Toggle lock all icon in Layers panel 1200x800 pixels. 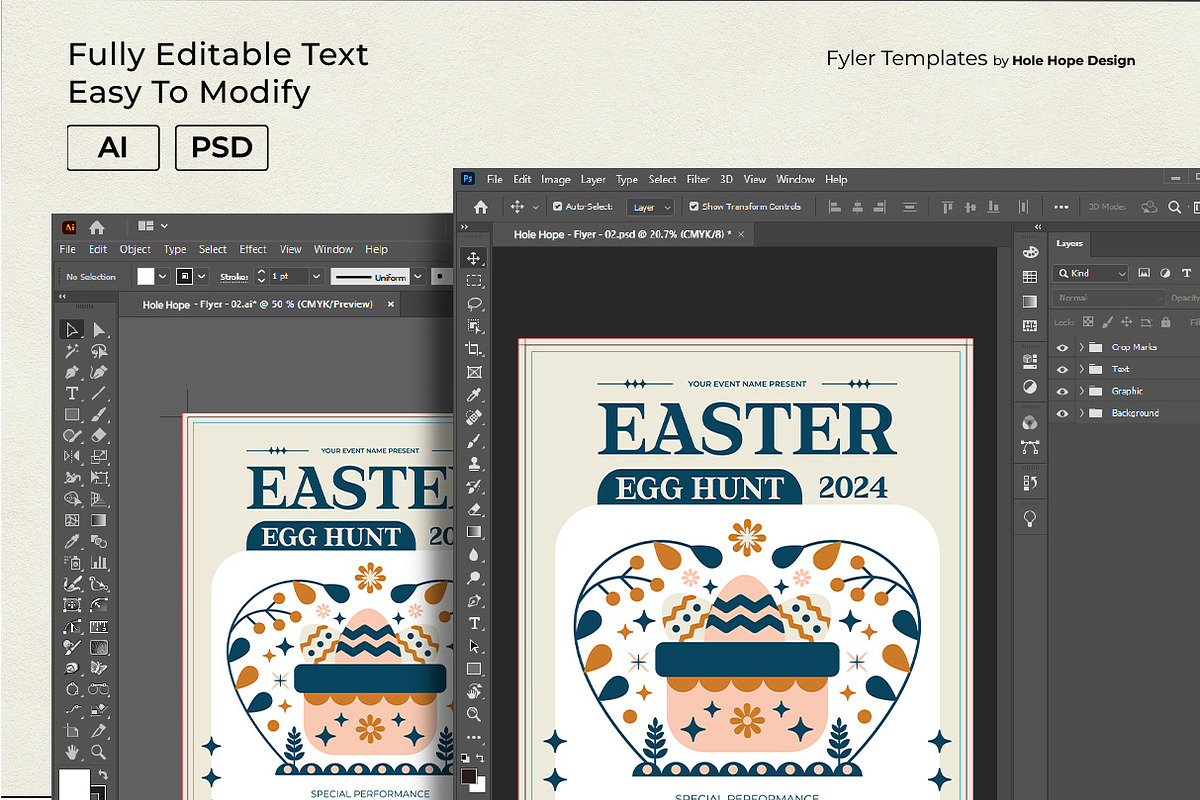(x=1166, y=322)
